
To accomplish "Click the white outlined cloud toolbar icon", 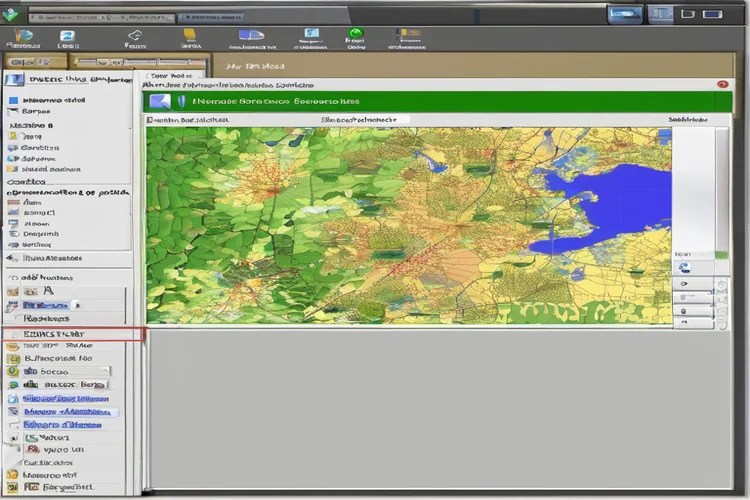I will [135, 35].
